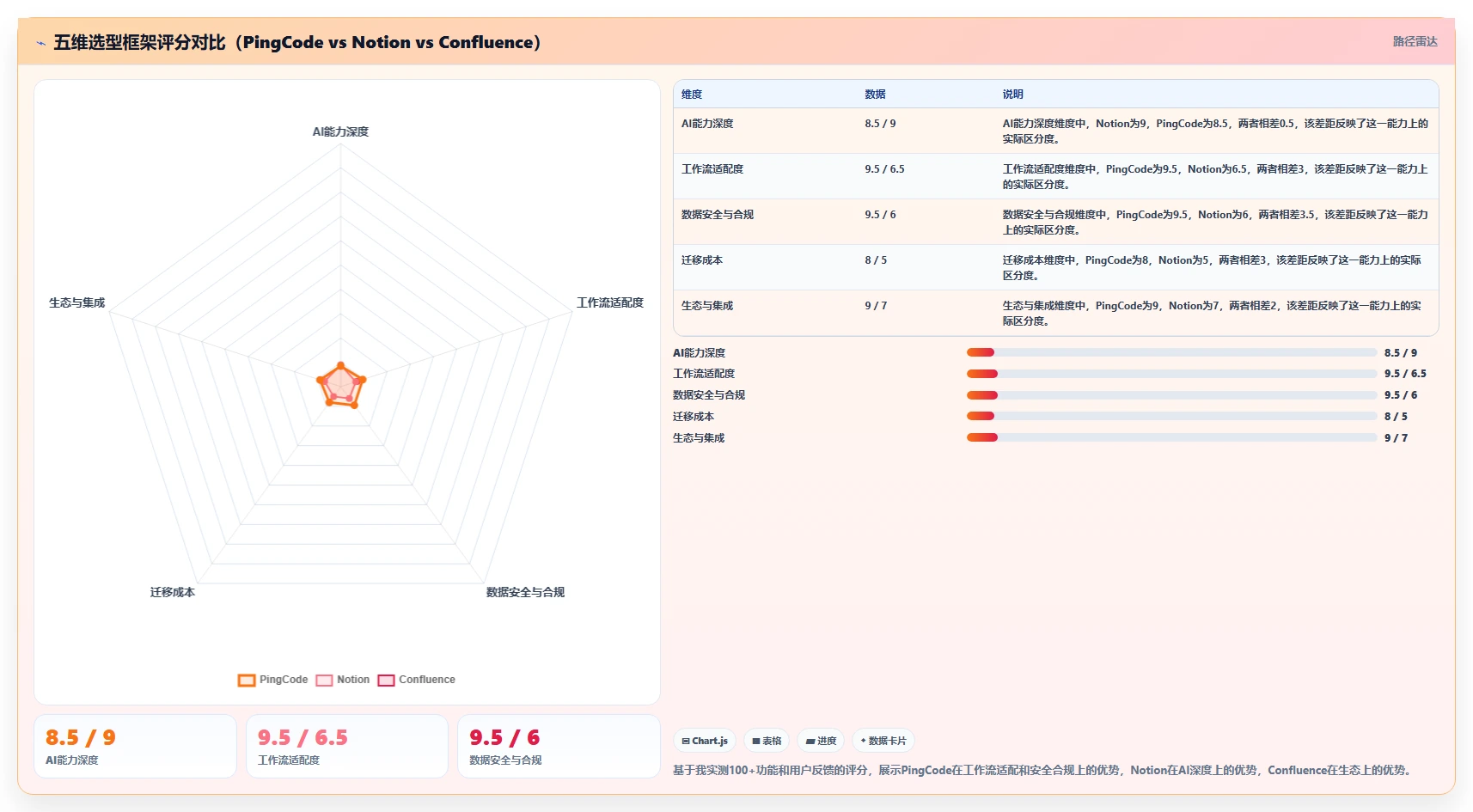Click the 生态与集成 progress bar

(x=1171, y=437)
